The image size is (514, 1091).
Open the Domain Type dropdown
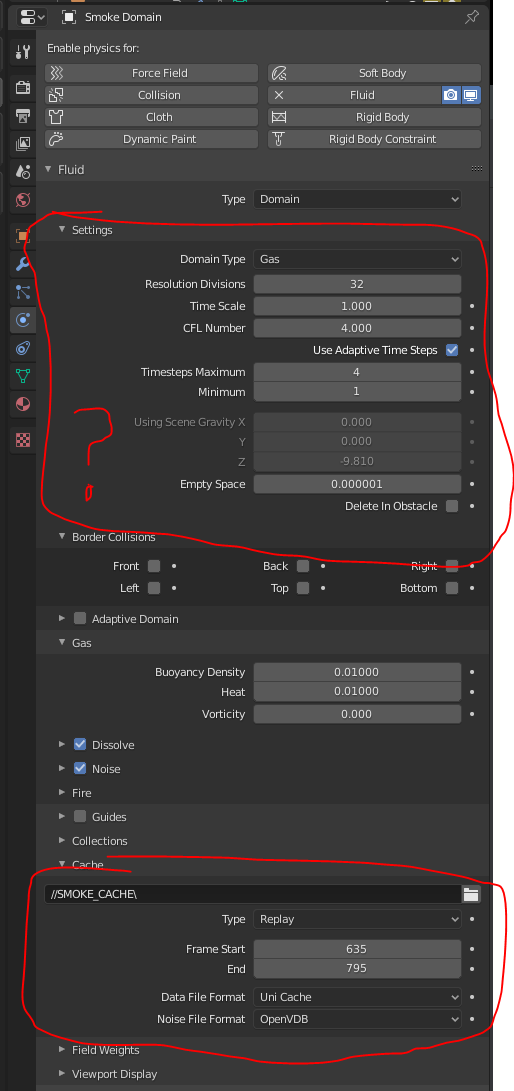[357, 259]
